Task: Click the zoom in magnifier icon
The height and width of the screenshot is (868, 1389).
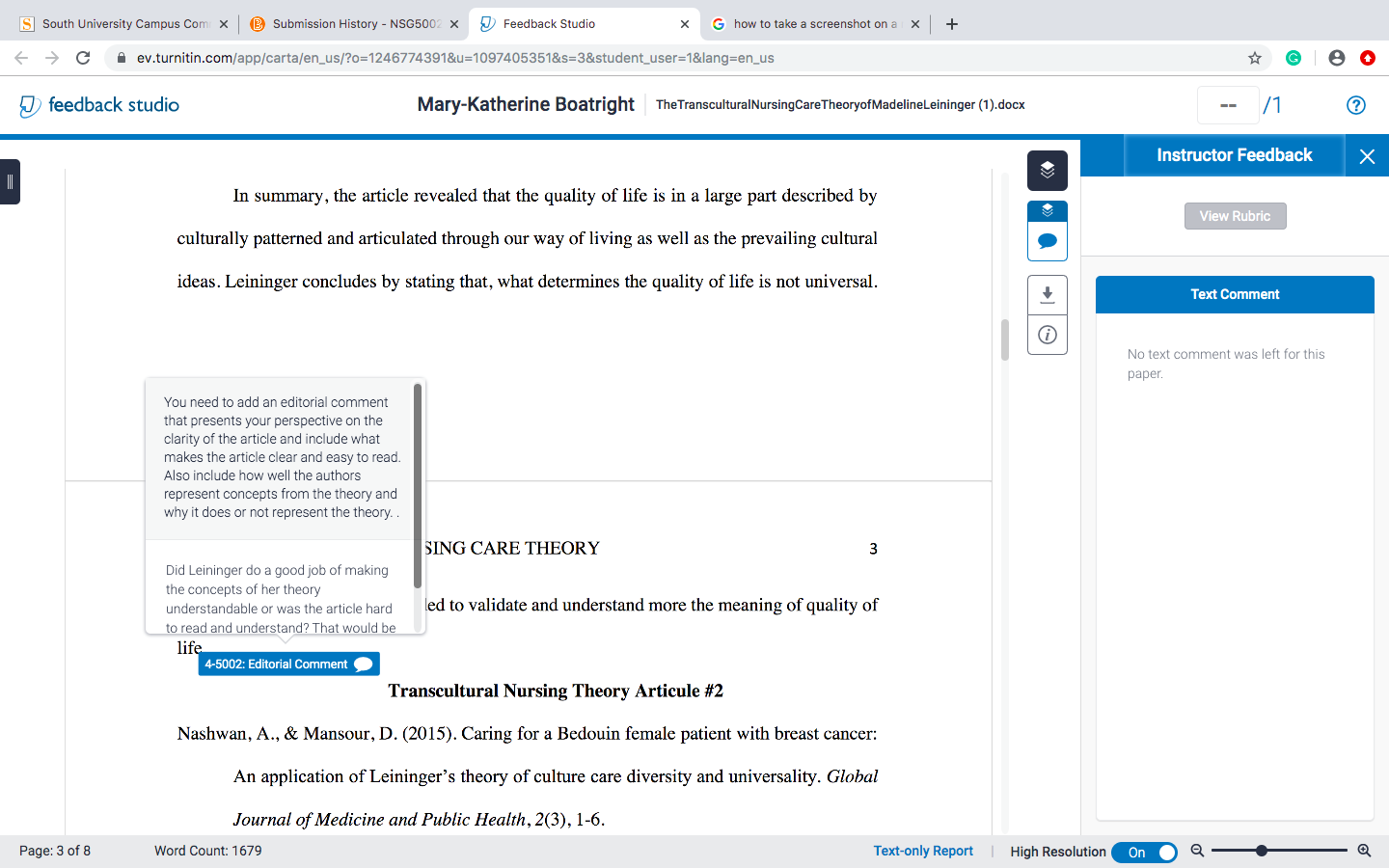Action: pyautogui.click(x=1364, y=851)
